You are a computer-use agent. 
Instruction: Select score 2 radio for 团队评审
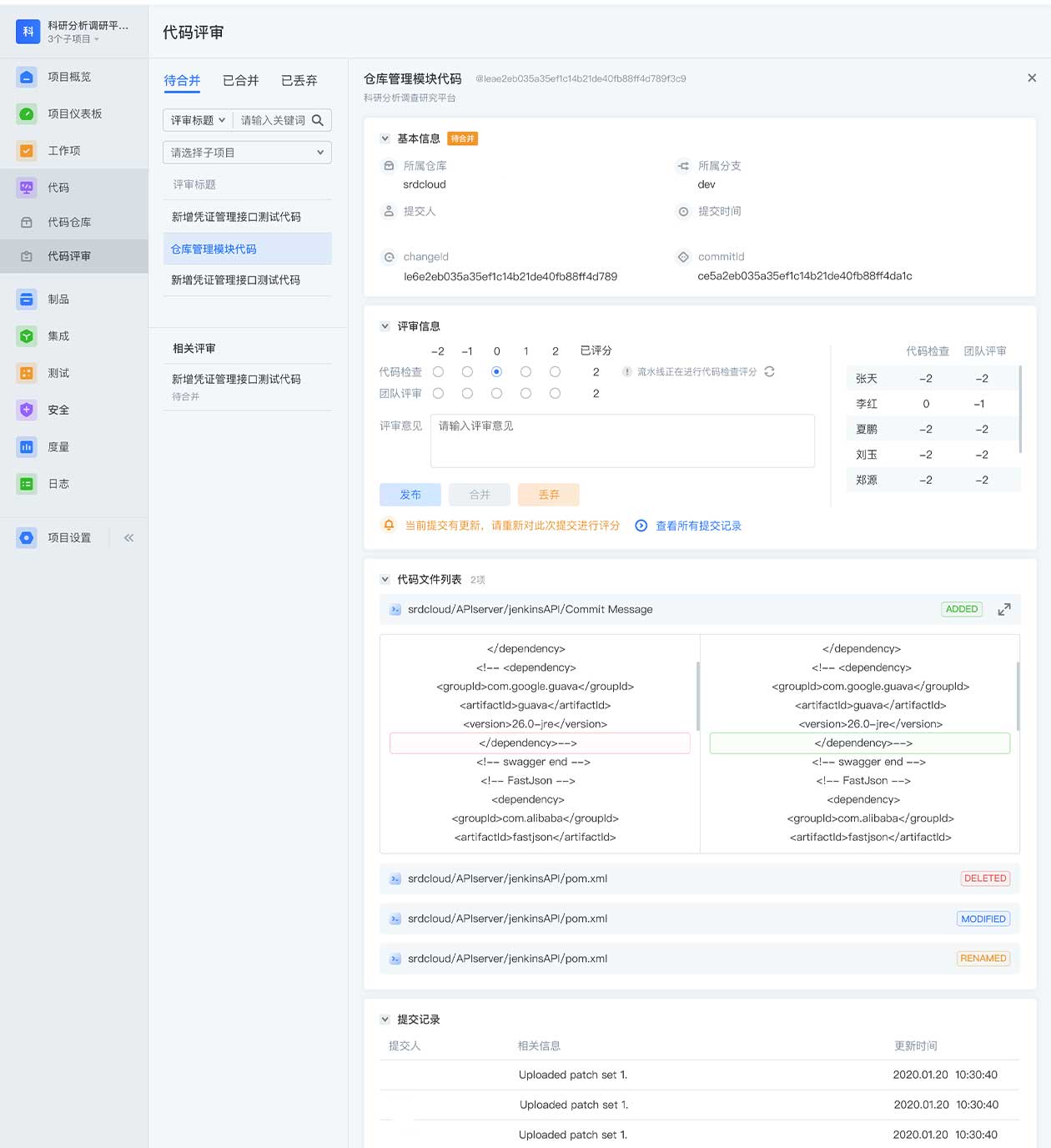[x=555, y=394]
